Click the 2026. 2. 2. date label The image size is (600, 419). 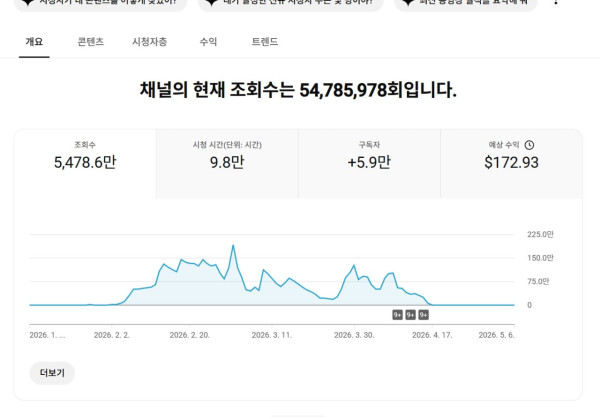tap(112, 335)
